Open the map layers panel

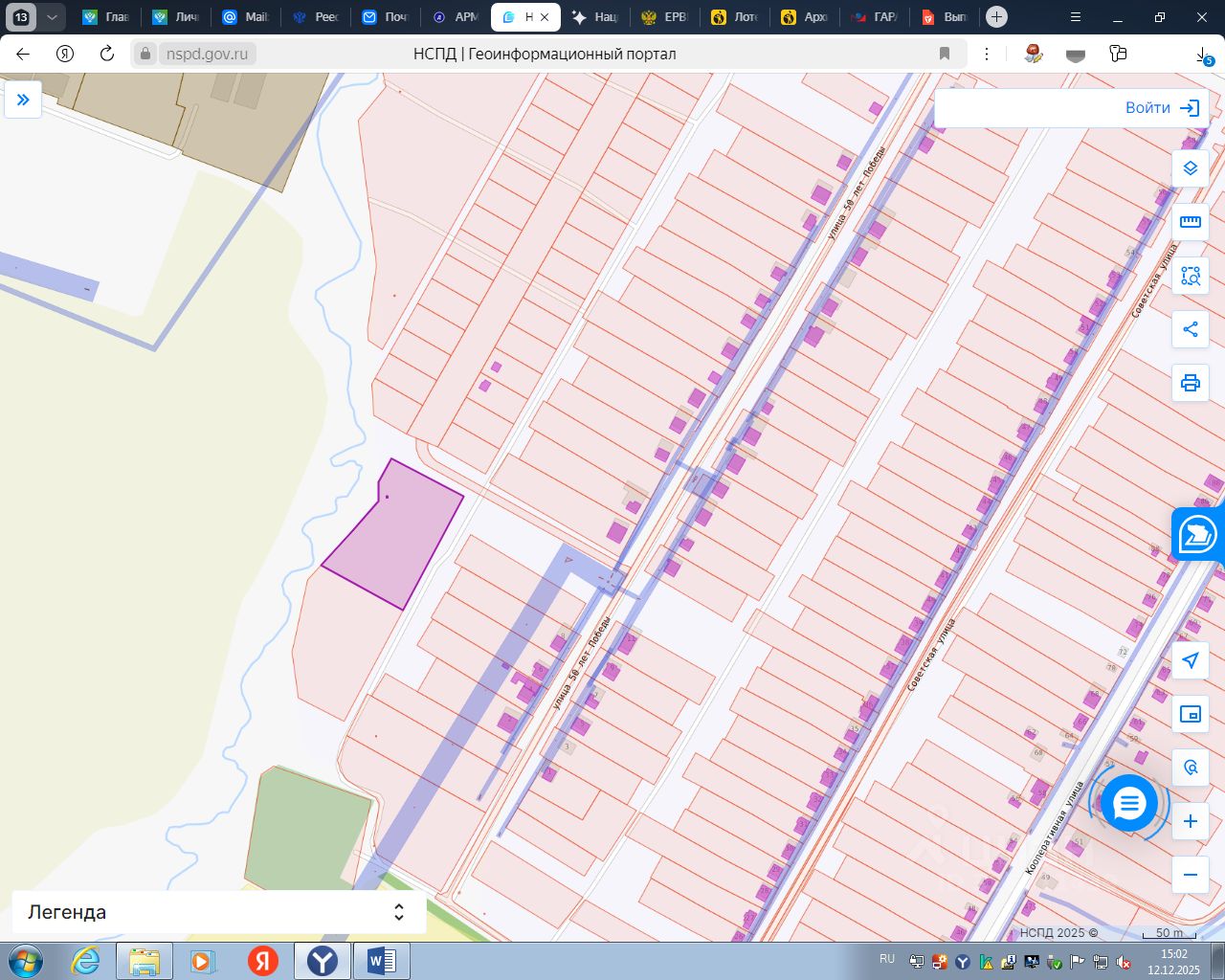pyautogui.click(x=1191, y=168)
